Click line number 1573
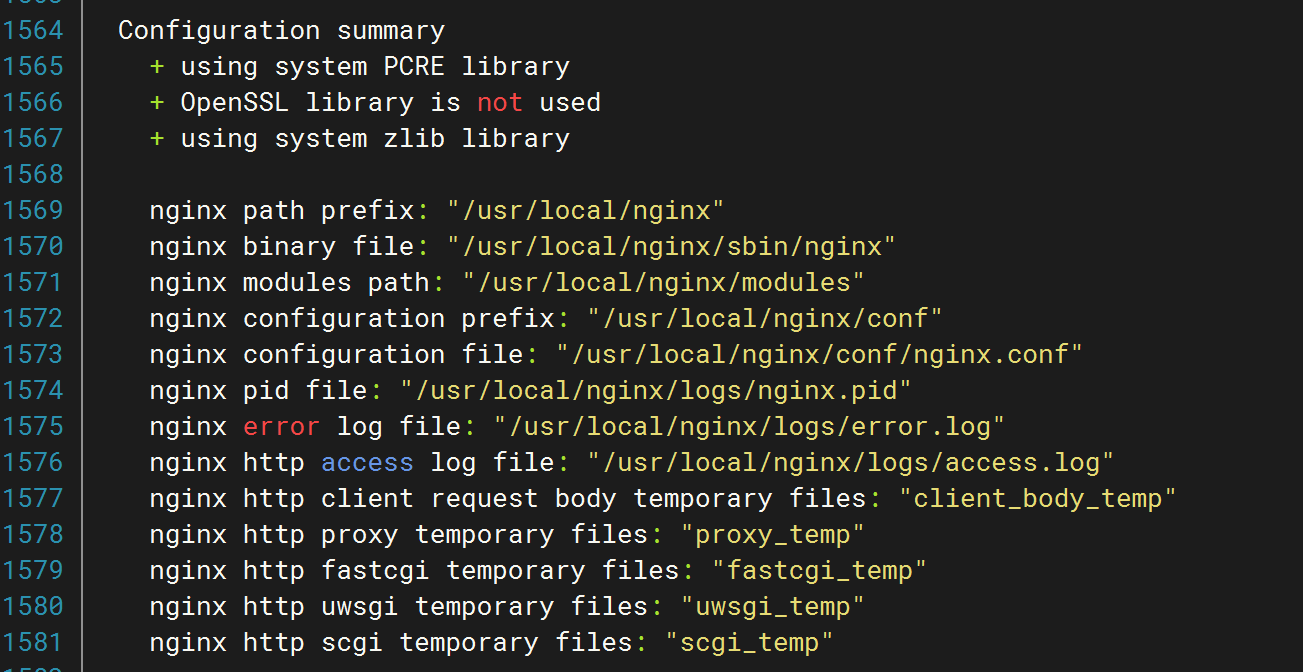Screen dimensions: 1303x672 [33, 355]
